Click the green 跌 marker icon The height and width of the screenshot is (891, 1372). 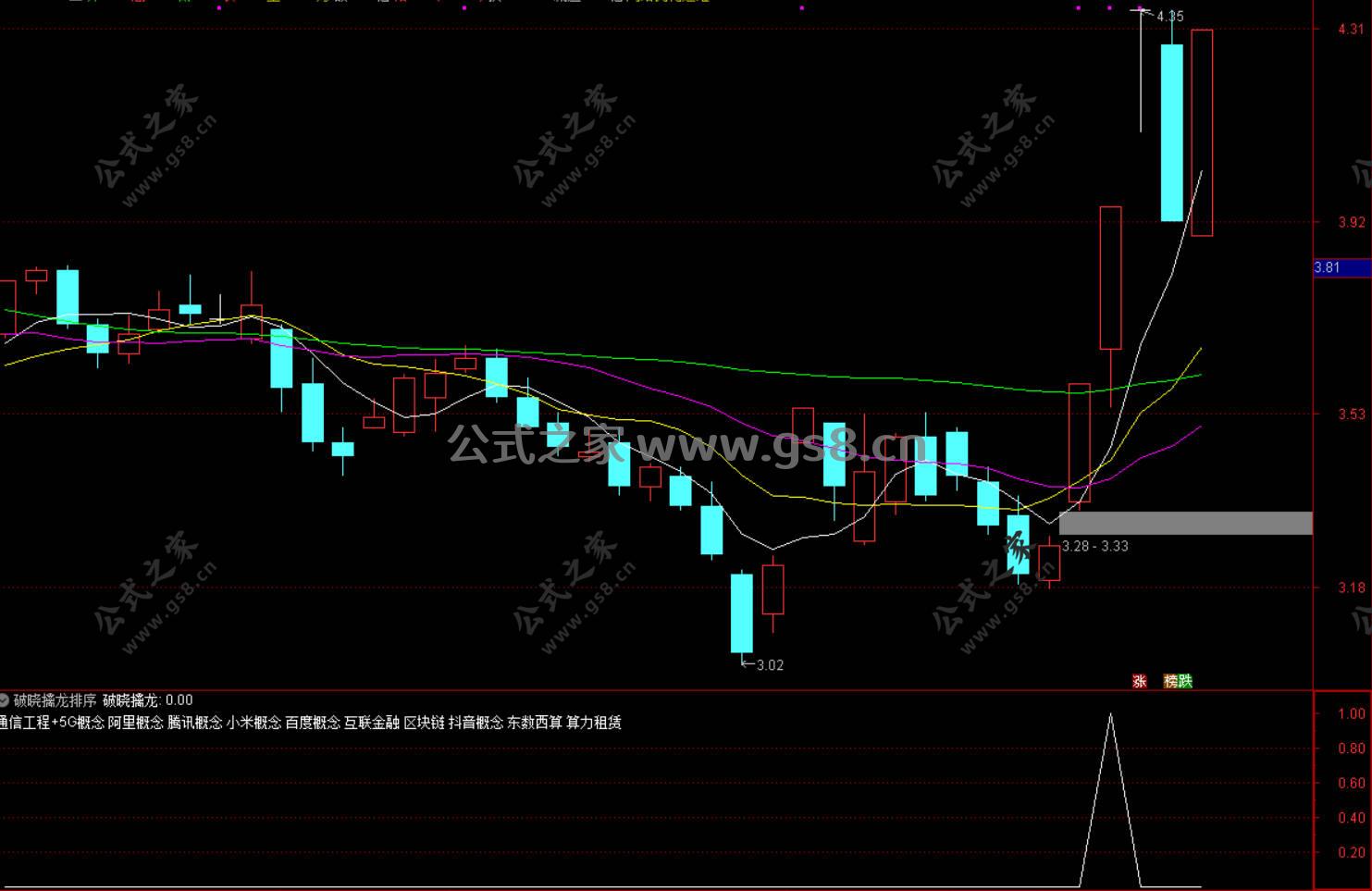pos(1185,681)
